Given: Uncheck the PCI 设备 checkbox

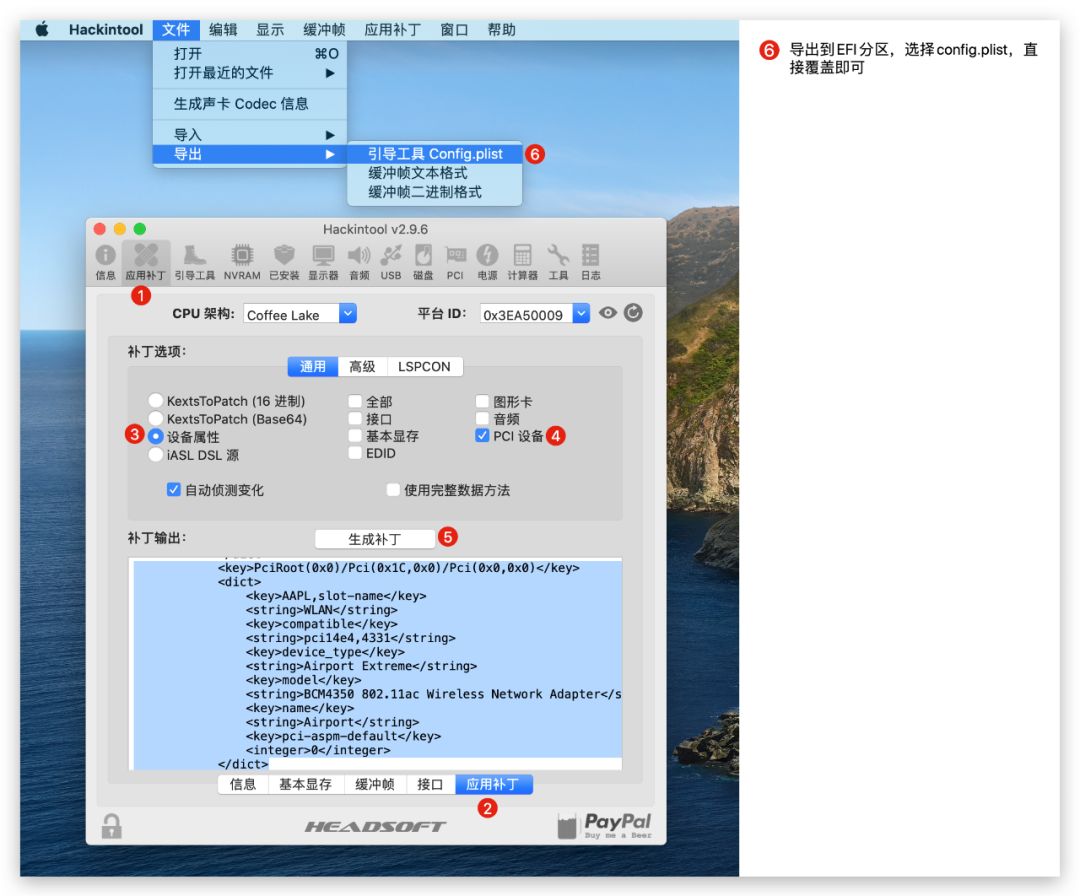Looking at the screenshot, I should tap(482, 435).
